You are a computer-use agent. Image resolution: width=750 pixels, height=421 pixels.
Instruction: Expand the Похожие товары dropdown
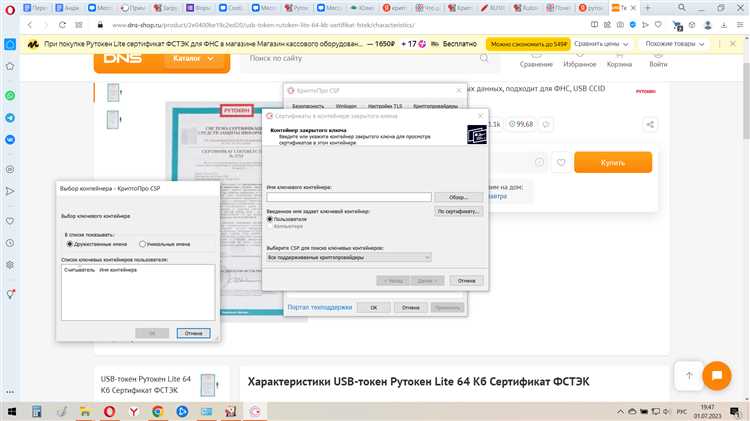[674, 44]
